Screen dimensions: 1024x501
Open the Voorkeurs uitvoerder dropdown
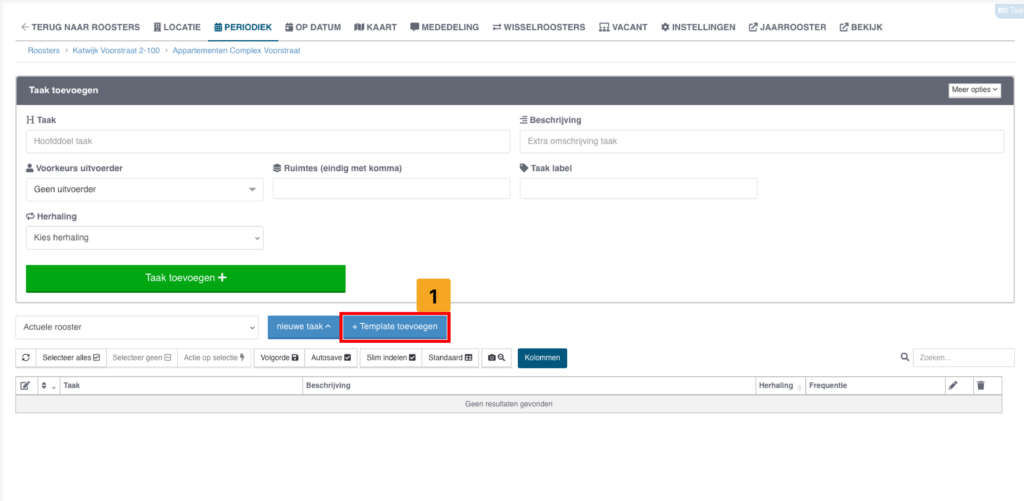click(x=144, y=189)
